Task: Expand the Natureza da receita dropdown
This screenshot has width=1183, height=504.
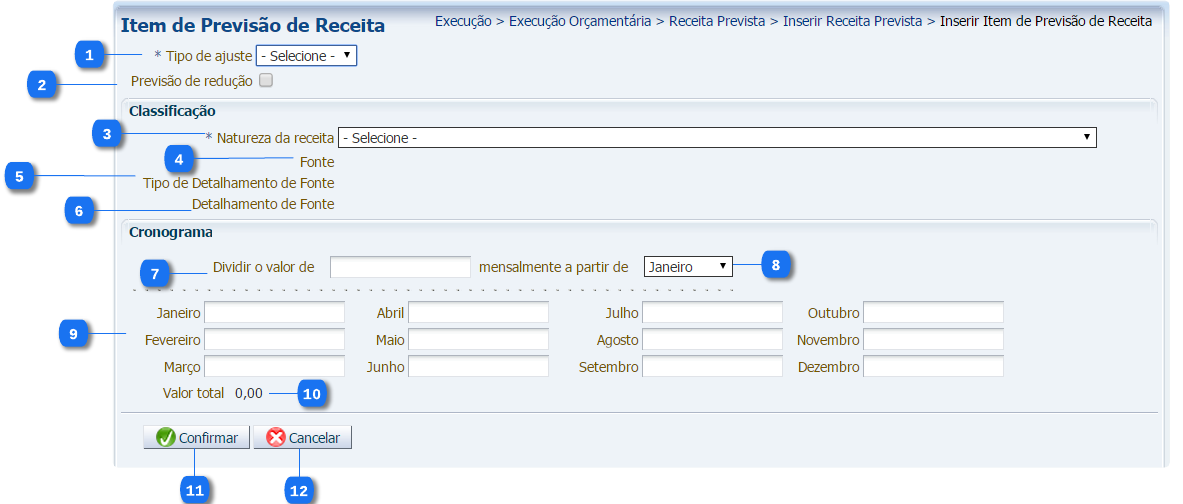Action: [717, 138]
